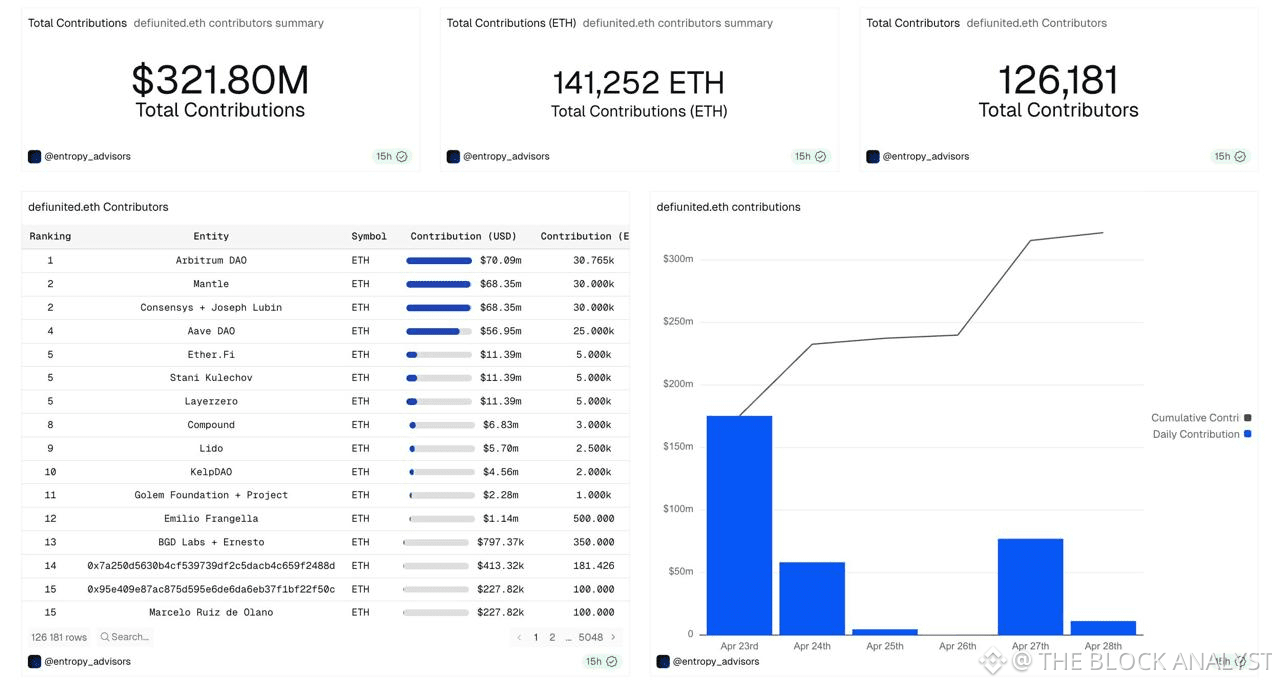Open @entropy_advisors link below the contributions chart
Screen dimensions: 1280x686
coord(716,662)
